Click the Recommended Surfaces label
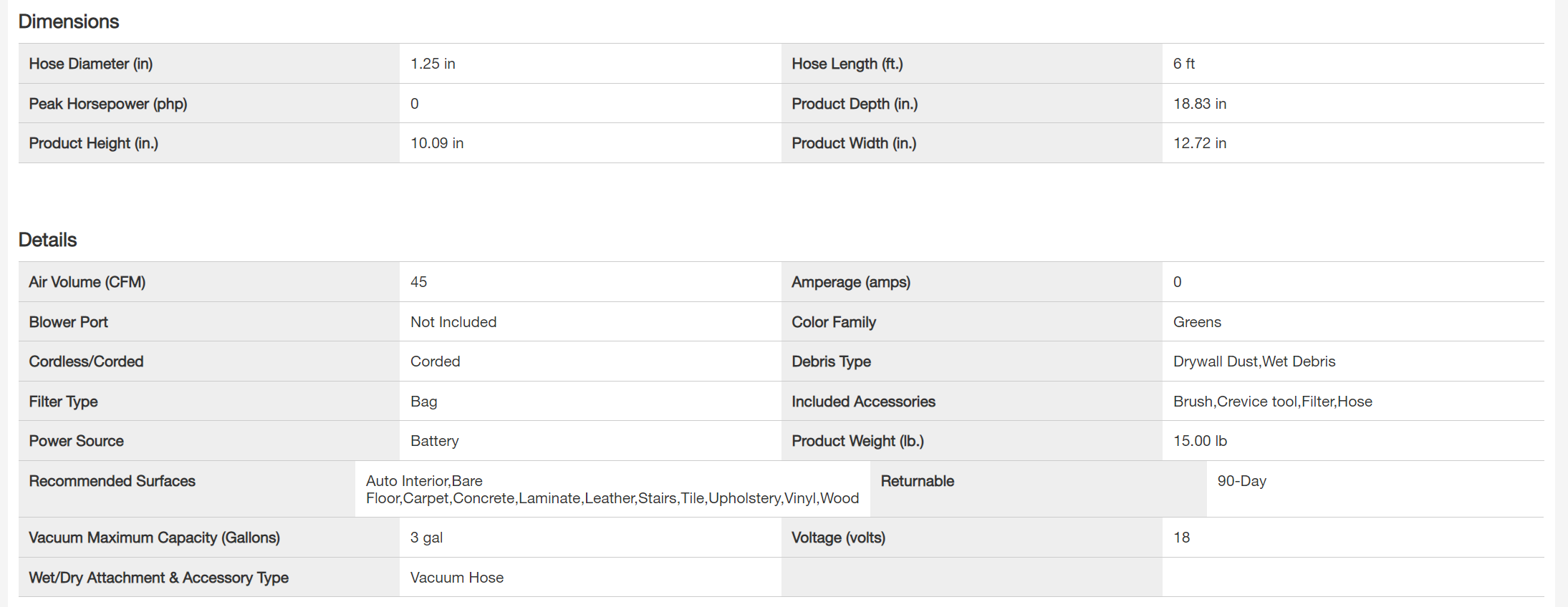The height and width of the screenshot is (607, 1568). point(112,481)
